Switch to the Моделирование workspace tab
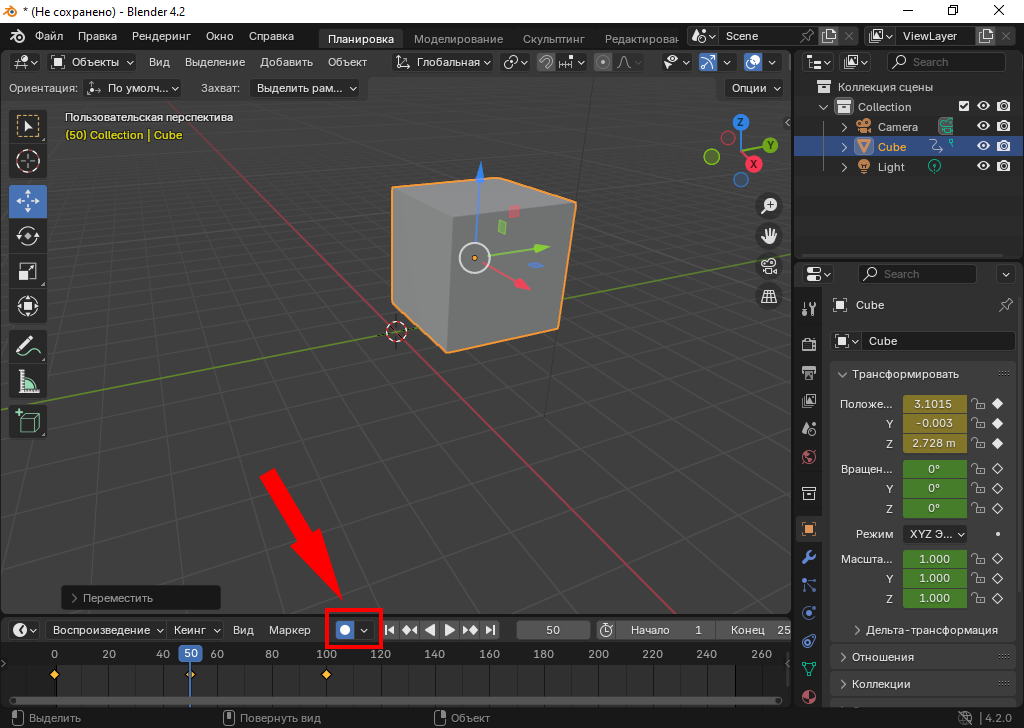 tap(457, 39)
